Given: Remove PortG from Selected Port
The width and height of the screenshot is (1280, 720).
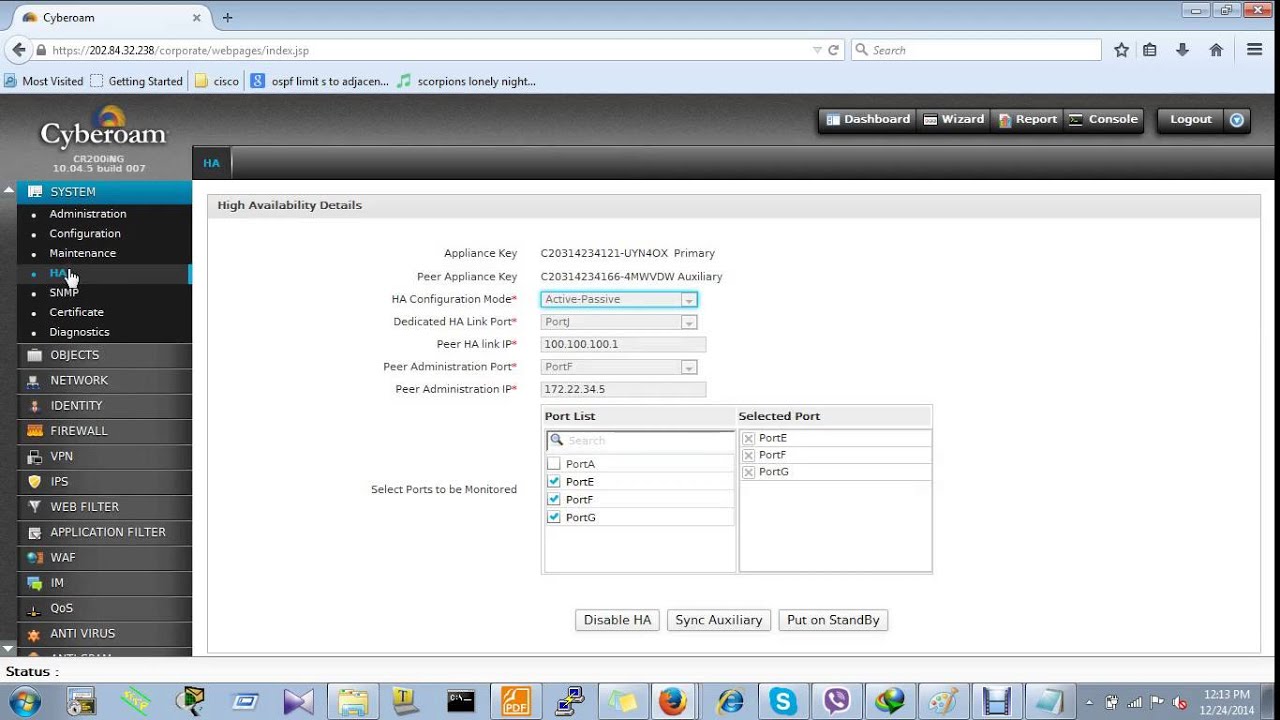Looking at the screenshot, I should (749, 472).
